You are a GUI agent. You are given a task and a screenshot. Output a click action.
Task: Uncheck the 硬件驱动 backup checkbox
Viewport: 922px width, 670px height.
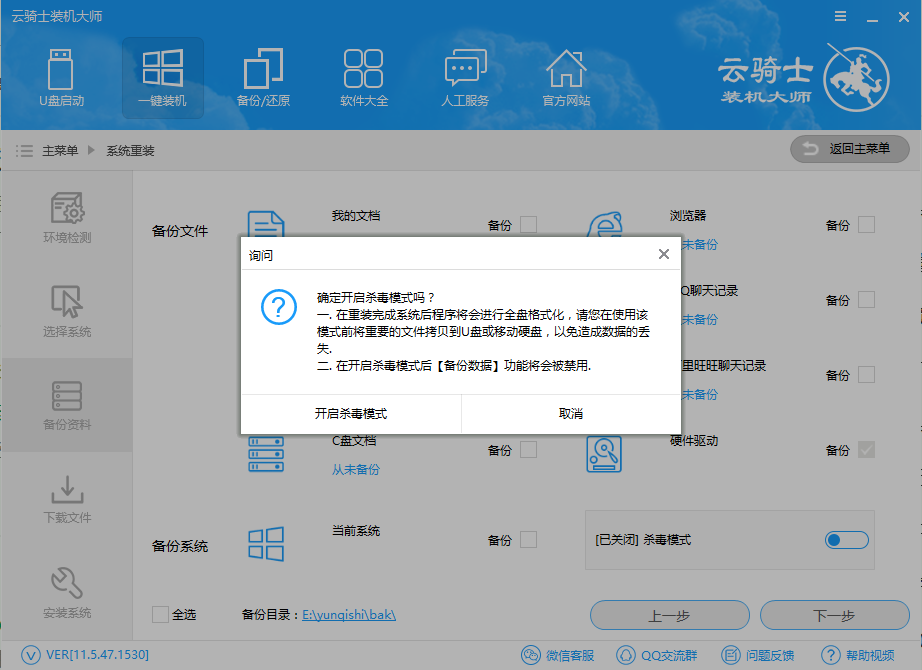point(866,449)
